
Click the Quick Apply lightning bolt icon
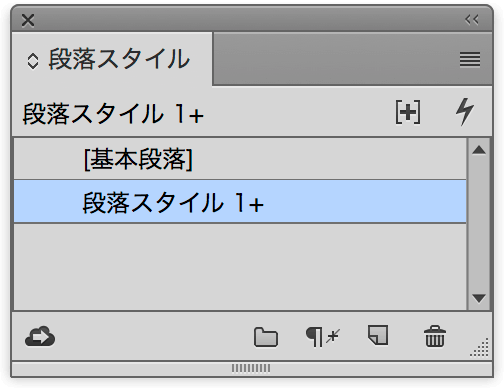pyautogui.click(x=465, y=112)
